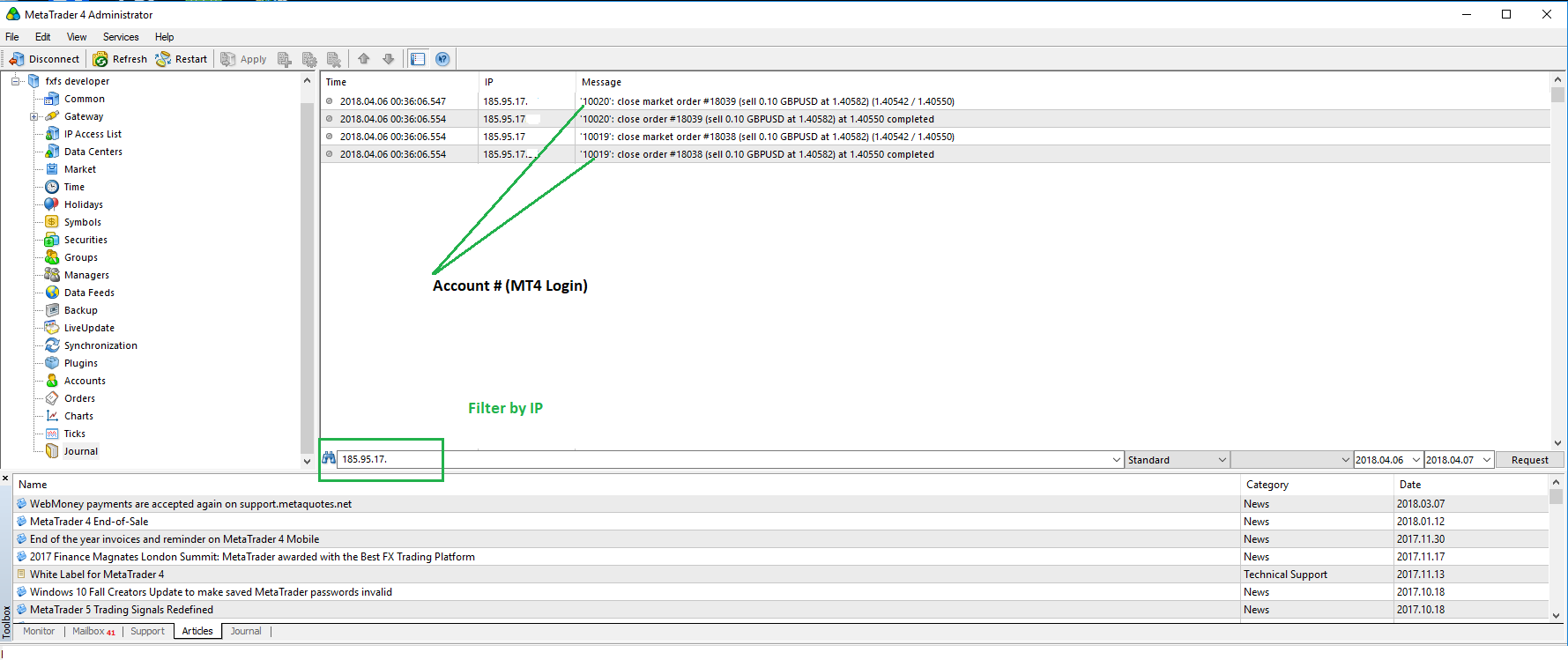Switch to the Support toolbox tab

tap(147, 631)
